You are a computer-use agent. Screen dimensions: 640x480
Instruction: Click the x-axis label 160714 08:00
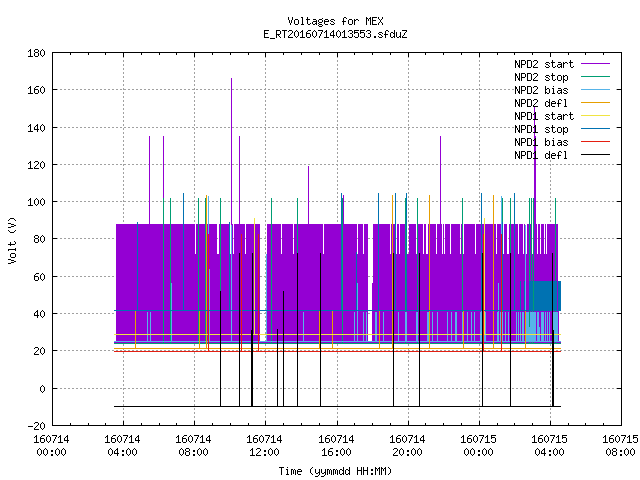tap(193, 446)
